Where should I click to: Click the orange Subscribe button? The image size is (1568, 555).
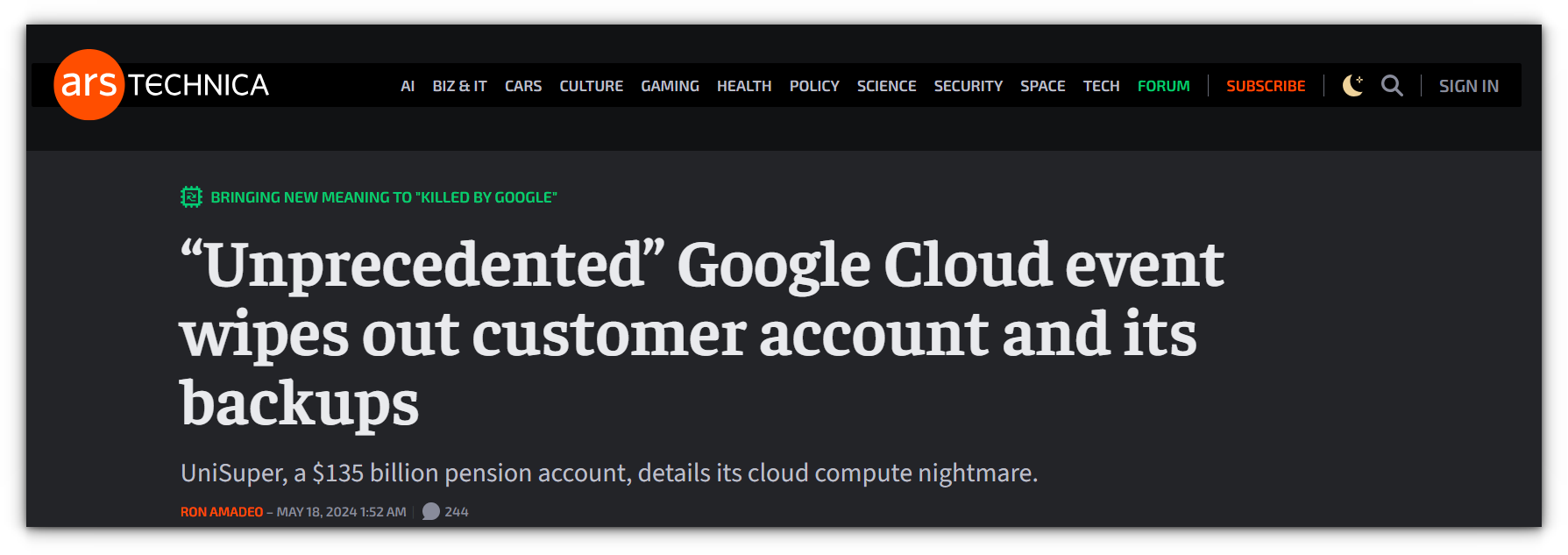coord(1266,86)
